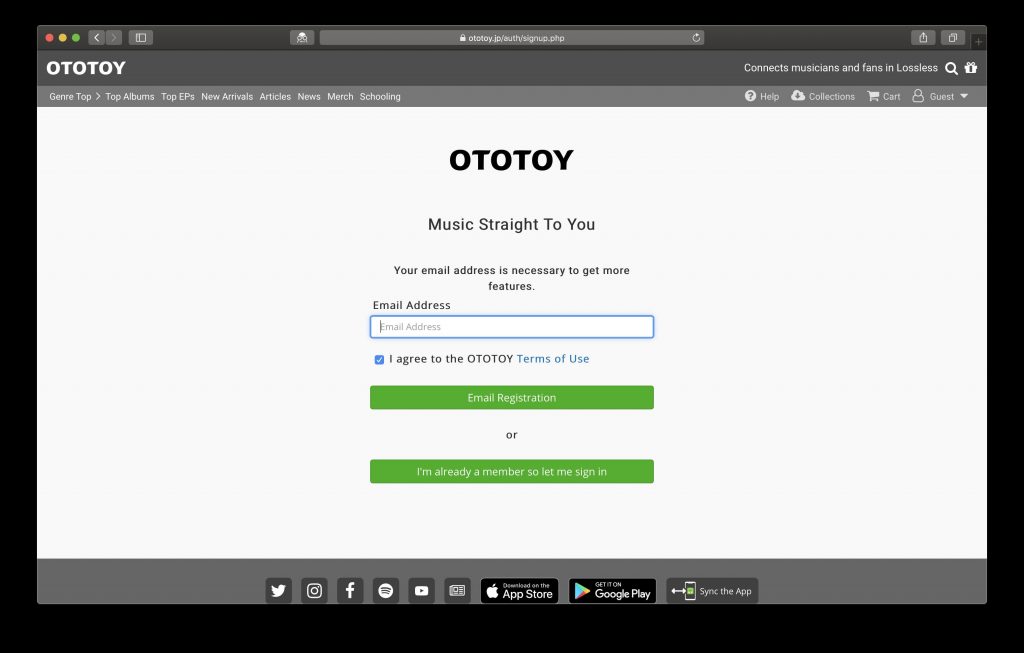Click the gift icon in header

(x=971, y=68)
